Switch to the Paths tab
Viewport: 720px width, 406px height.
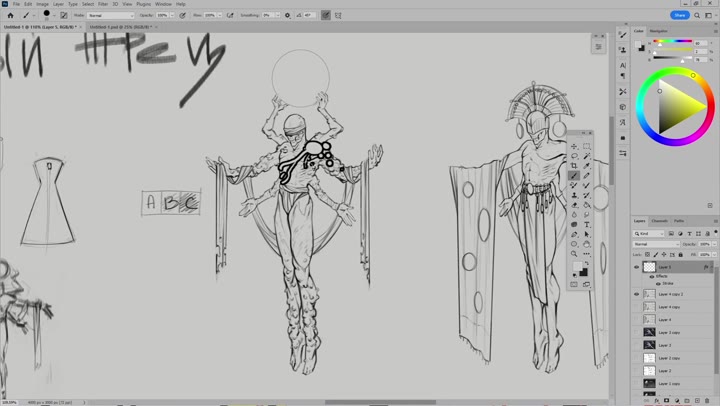coord(679,221)
